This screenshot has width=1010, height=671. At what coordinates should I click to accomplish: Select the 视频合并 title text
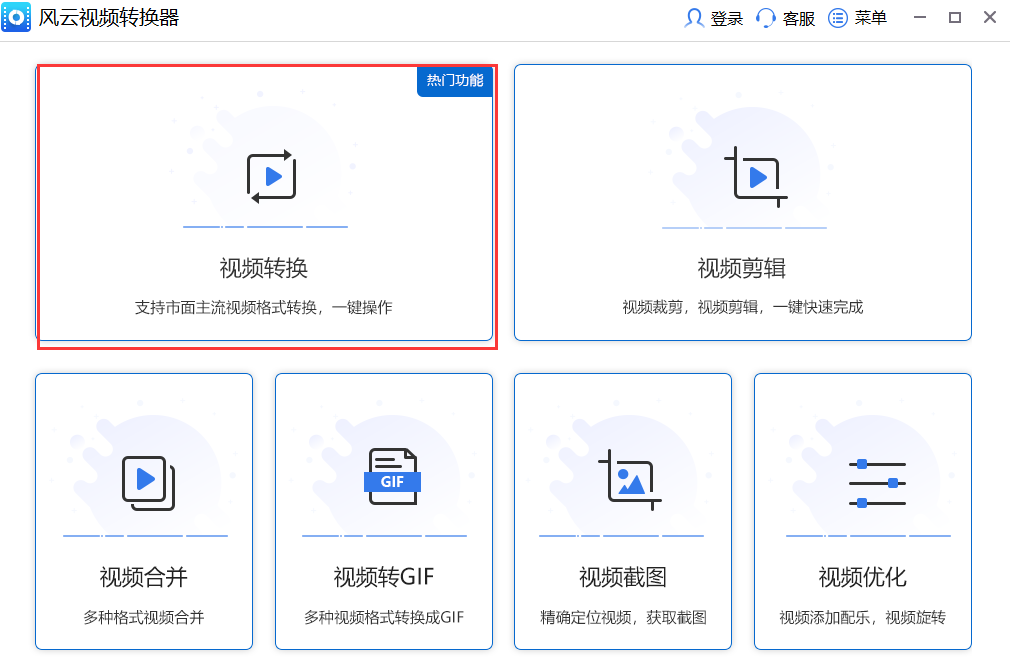[x=144, y=577]
